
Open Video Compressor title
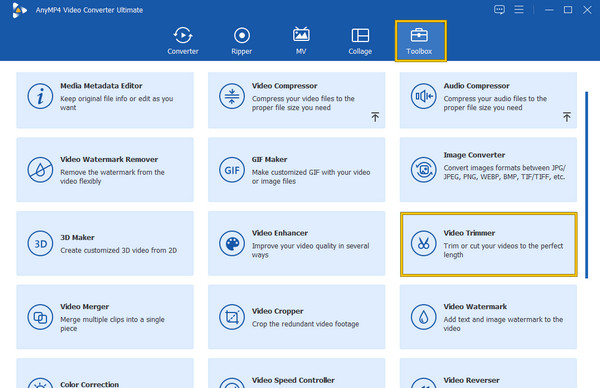tap(284, 86)
